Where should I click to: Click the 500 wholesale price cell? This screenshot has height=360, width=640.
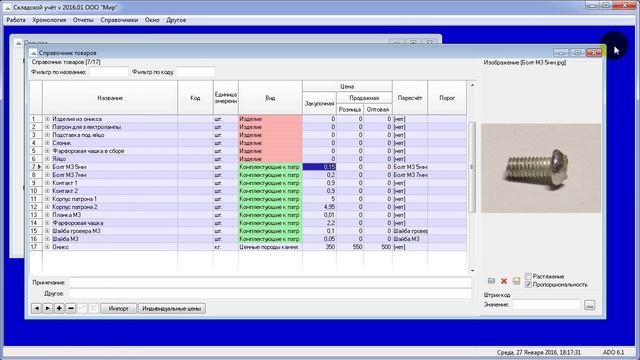[x=378, y=247]
